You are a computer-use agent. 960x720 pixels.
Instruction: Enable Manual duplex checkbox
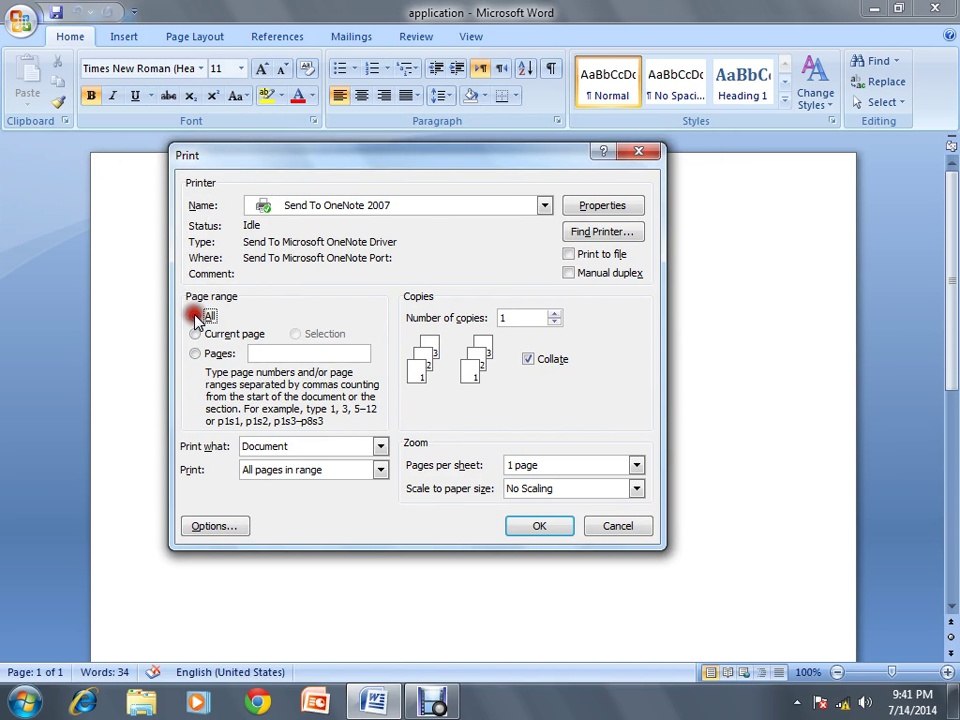(x=568, y=272)
